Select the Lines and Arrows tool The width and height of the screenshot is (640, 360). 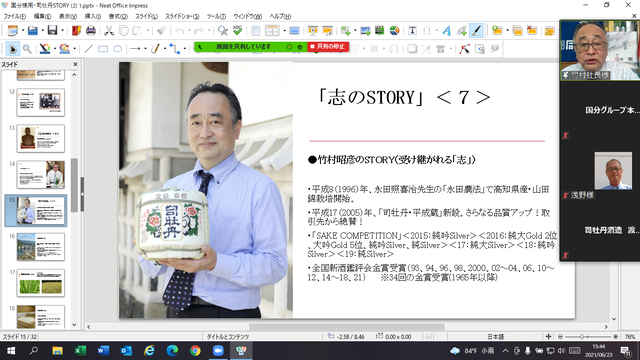[135, 49]
